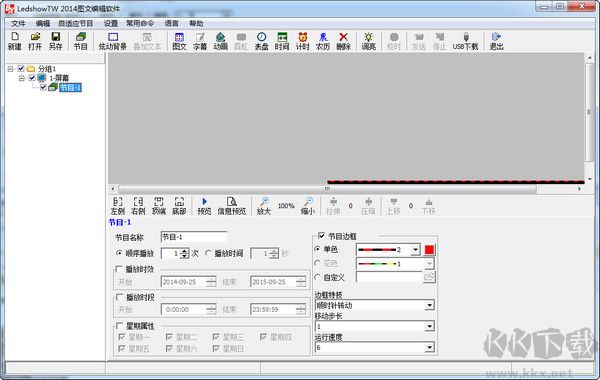
Task: Click the red border color swatch
Action: pos(429,250)
